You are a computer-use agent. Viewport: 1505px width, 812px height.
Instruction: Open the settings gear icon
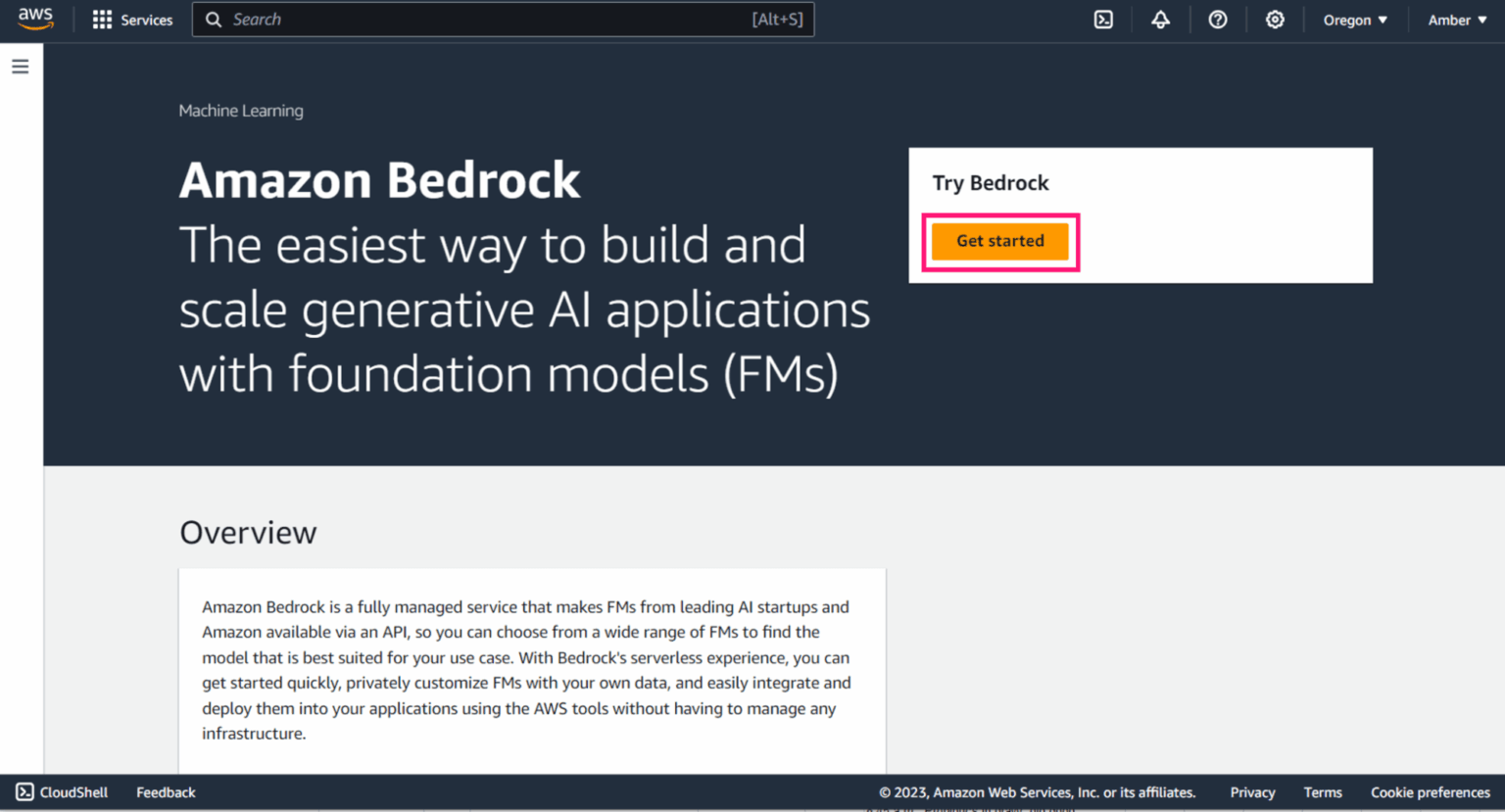[x=1275, y=20]
